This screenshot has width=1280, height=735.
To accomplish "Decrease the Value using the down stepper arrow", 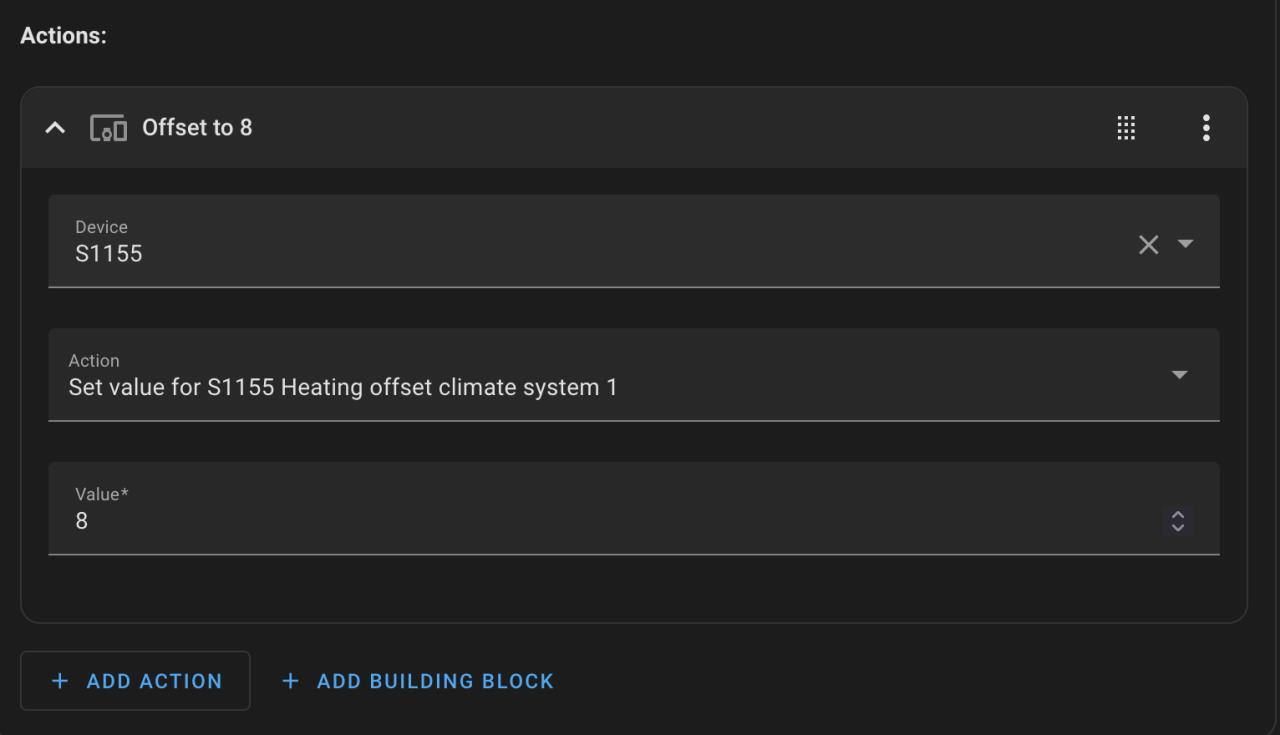I will [1178, 527].
